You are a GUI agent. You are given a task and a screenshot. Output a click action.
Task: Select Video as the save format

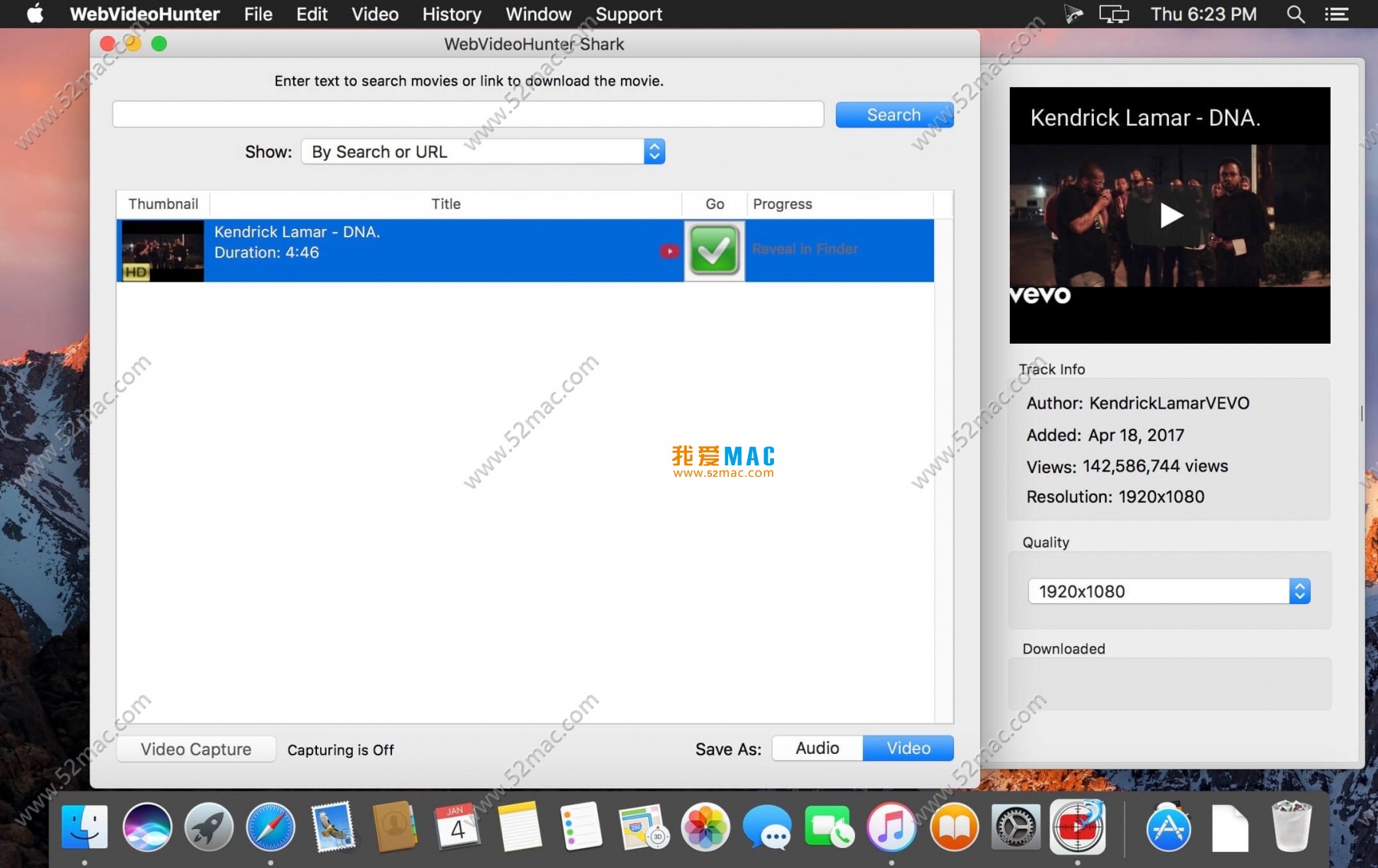(x=907, y=748)
